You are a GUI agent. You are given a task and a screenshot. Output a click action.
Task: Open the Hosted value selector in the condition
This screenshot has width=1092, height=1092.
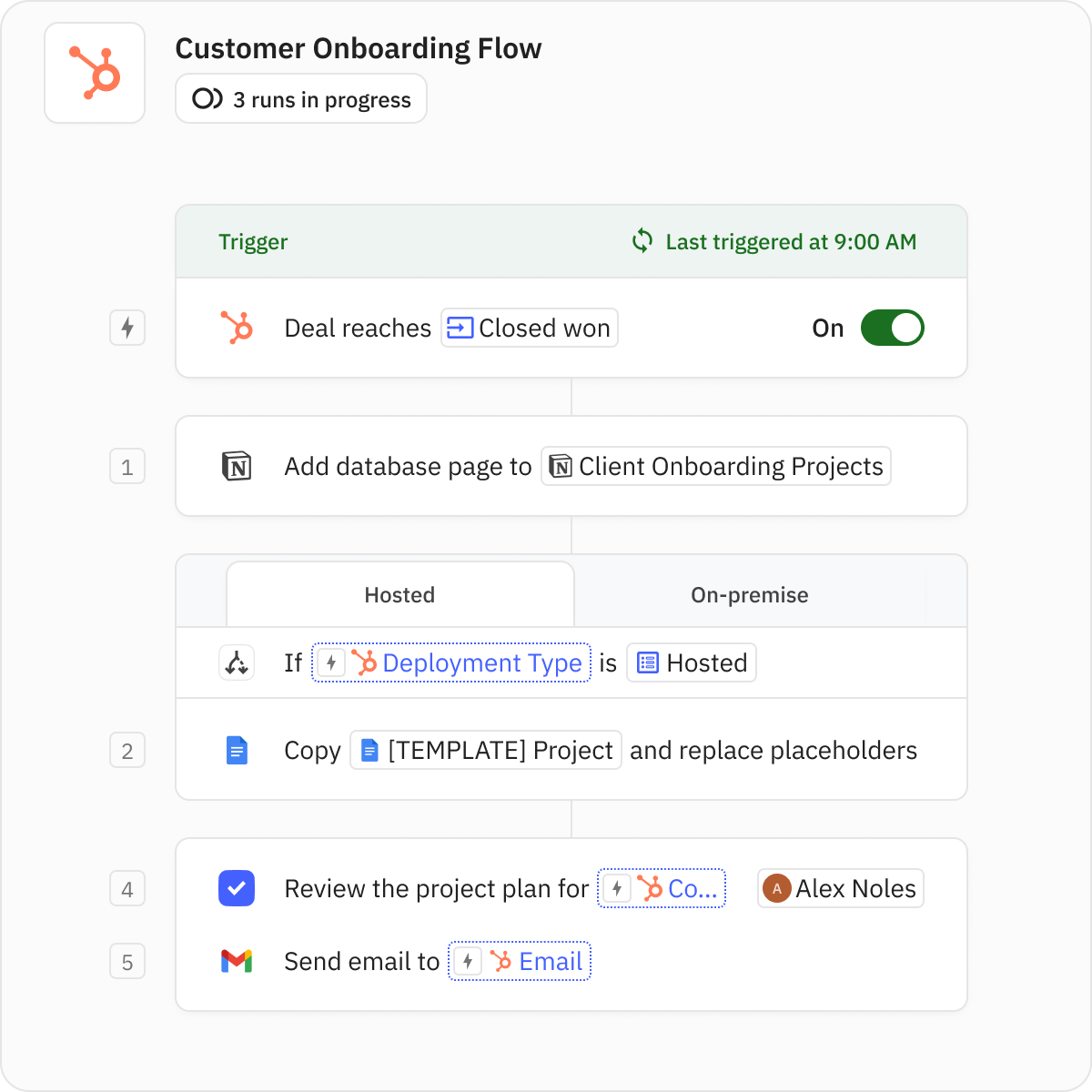[x=691, y=662]
